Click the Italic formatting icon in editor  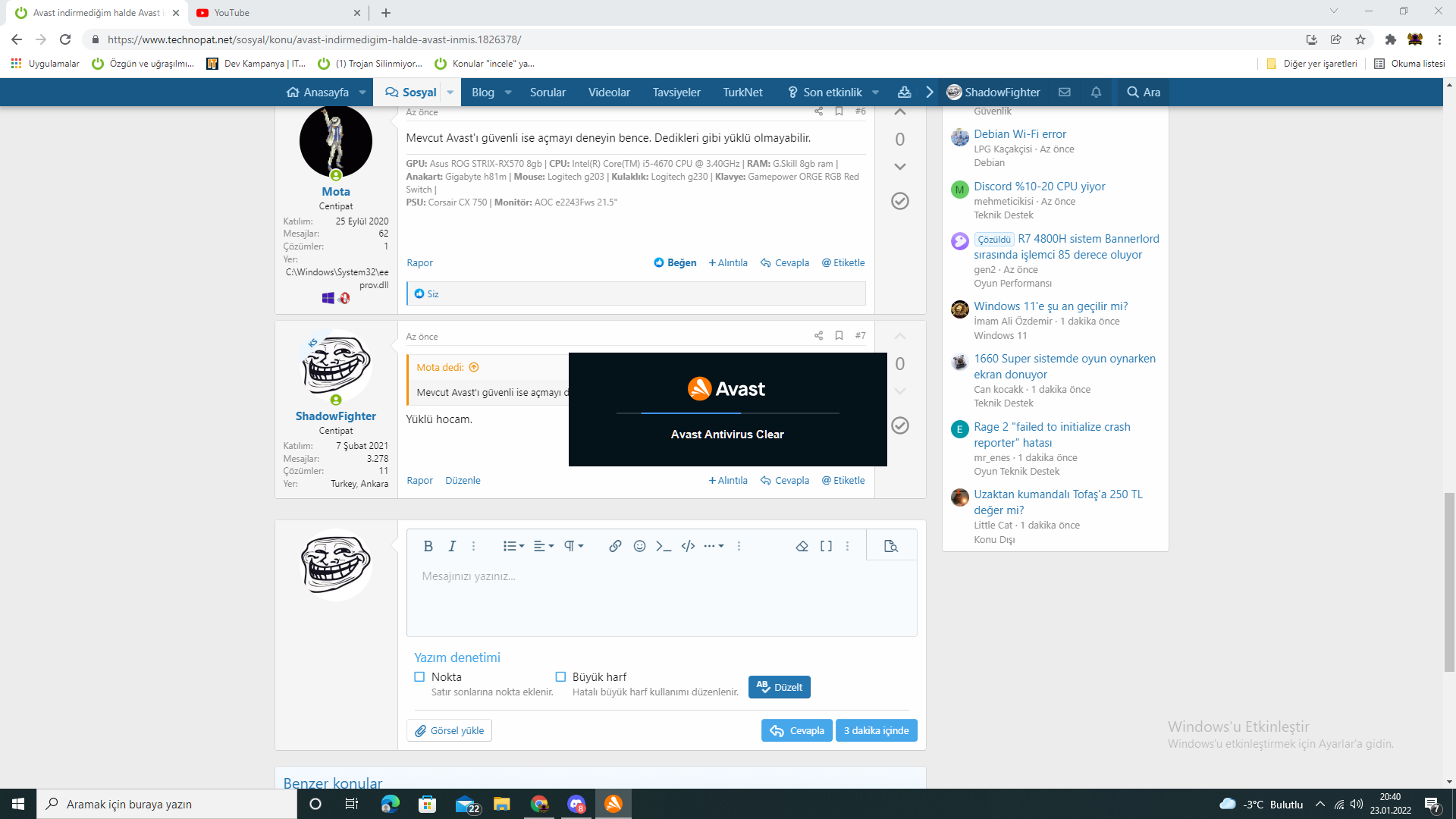tap(452, 546)
